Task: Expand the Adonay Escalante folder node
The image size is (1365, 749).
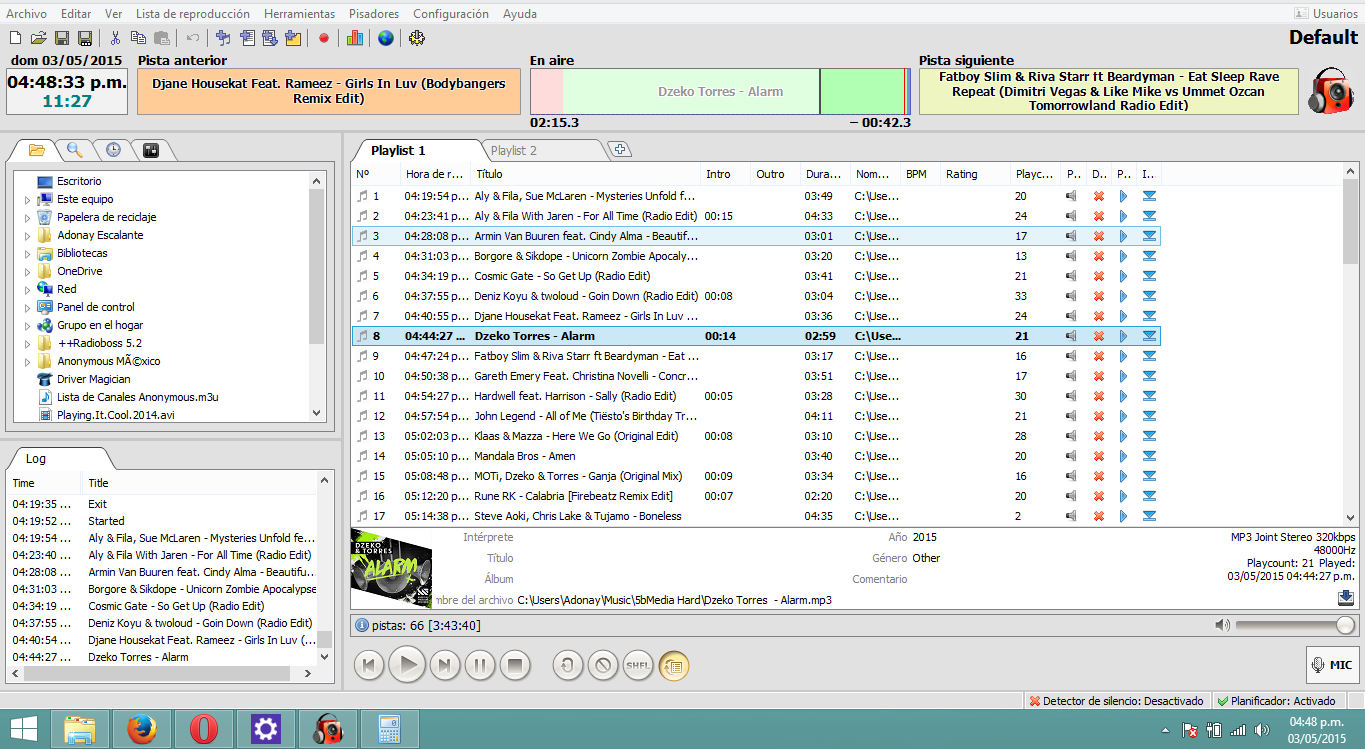Action: point(28,236)
